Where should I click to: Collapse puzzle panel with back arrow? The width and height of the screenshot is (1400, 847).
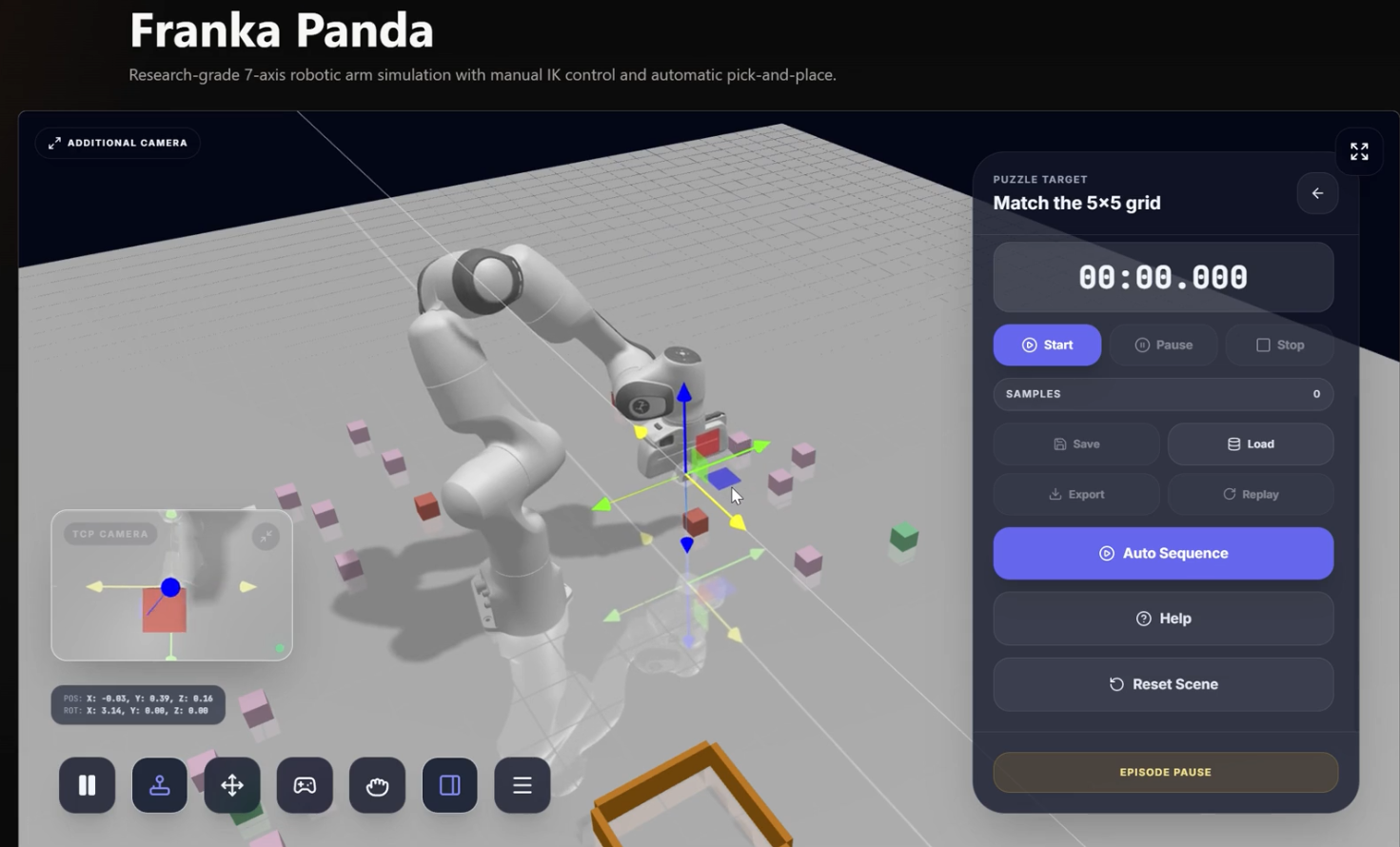(1317, 193)
